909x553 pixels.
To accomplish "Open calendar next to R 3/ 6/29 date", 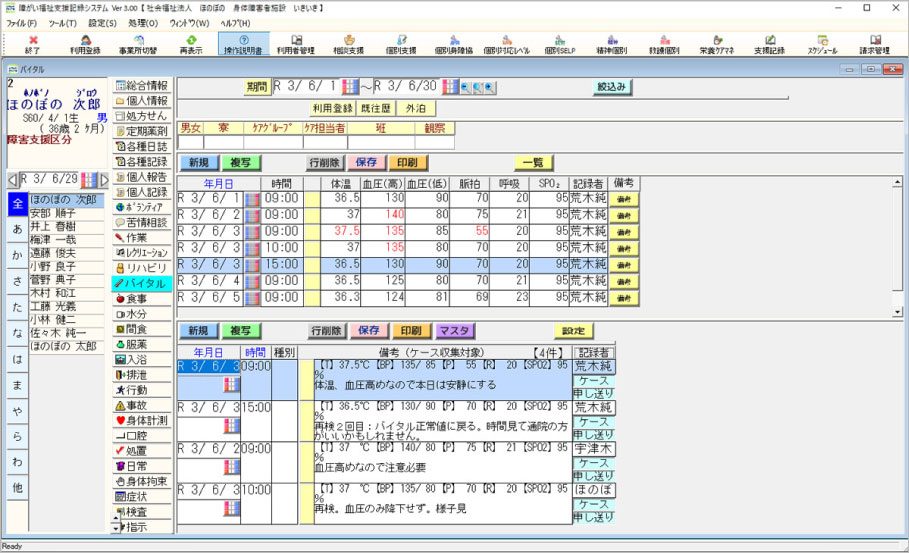I will (88, 180).
